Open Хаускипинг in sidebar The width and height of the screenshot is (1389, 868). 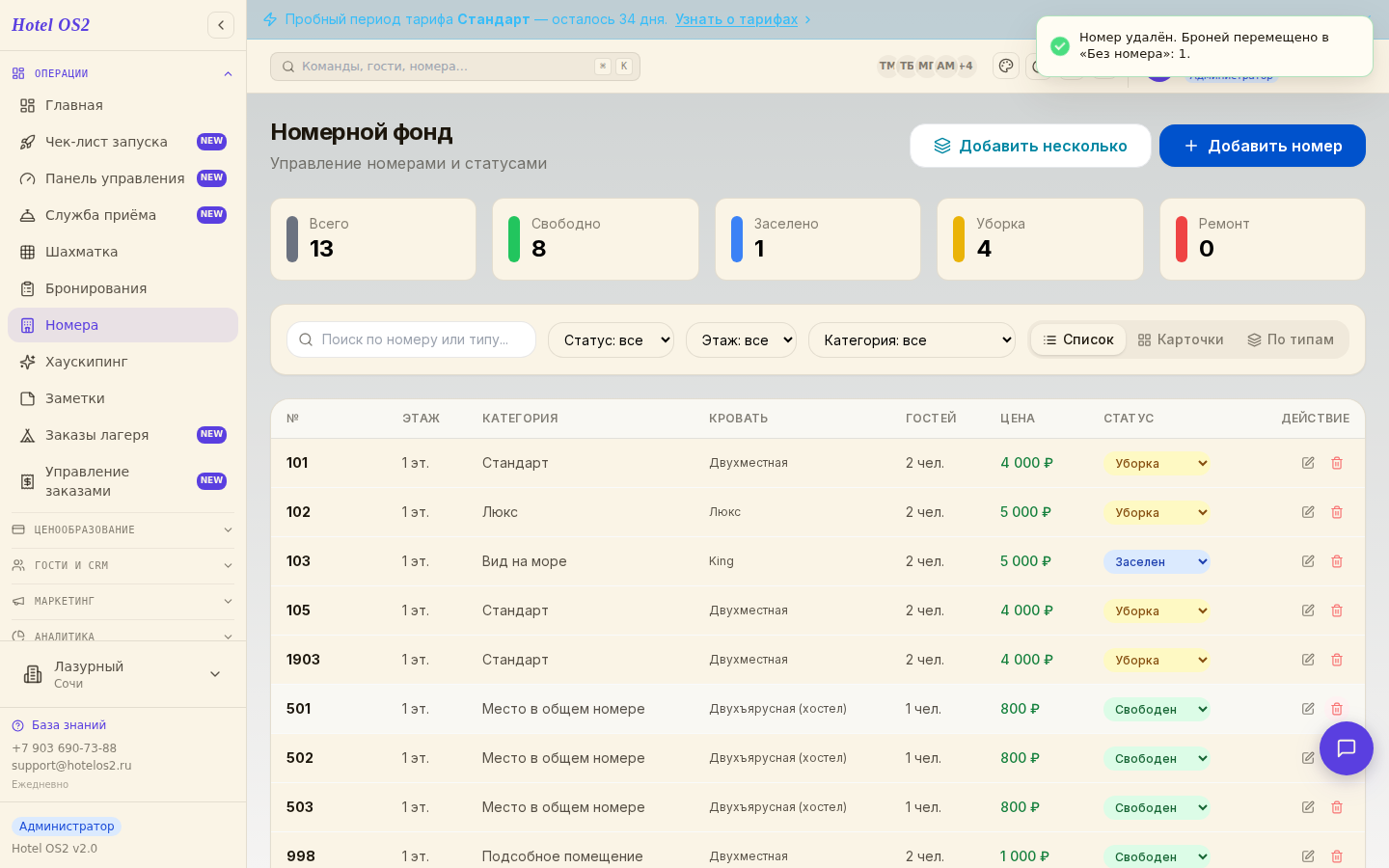123,362
